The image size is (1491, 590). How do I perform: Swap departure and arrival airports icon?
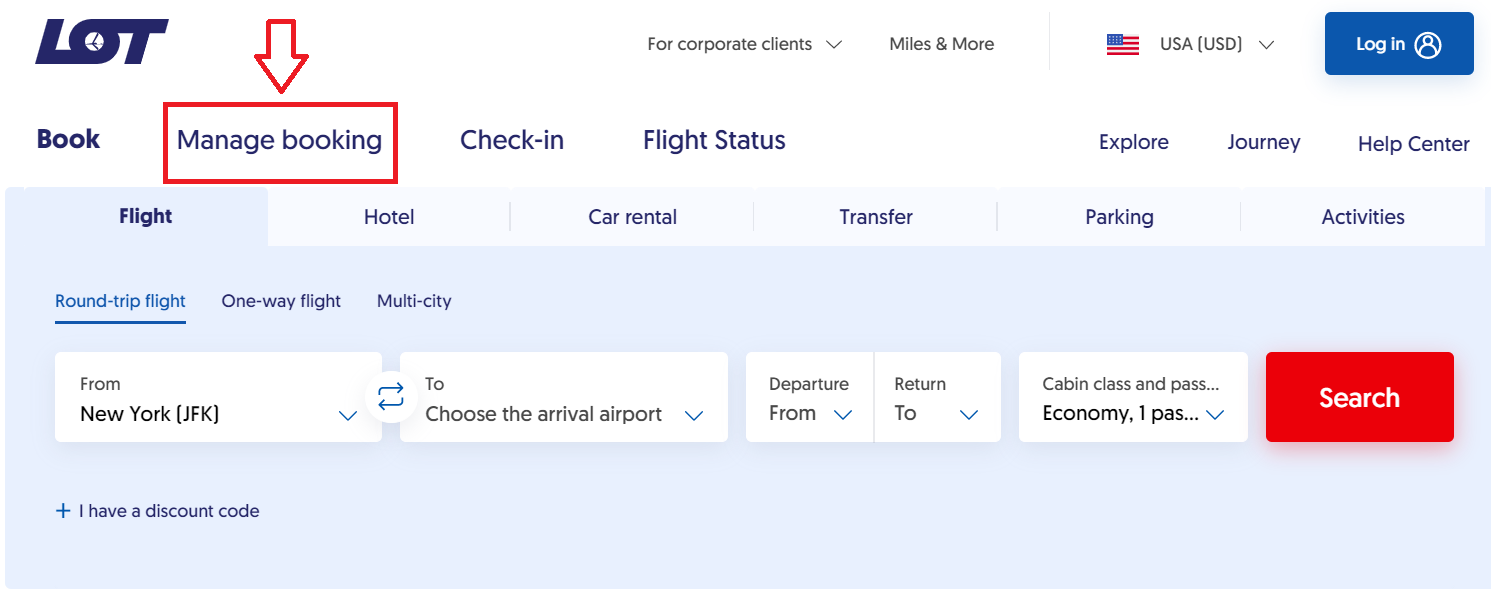coord(391,396)
